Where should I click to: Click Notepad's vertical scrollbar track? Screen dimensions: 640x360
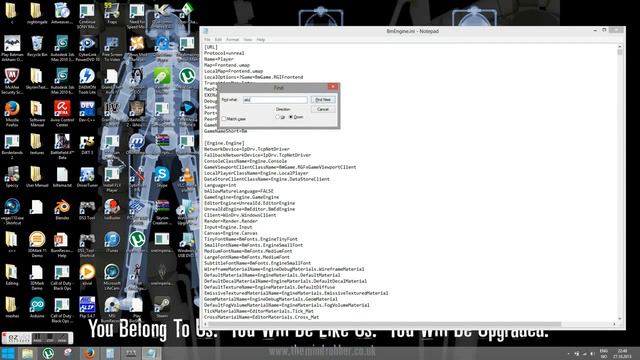pyautogui.click(x=620, y=184)
